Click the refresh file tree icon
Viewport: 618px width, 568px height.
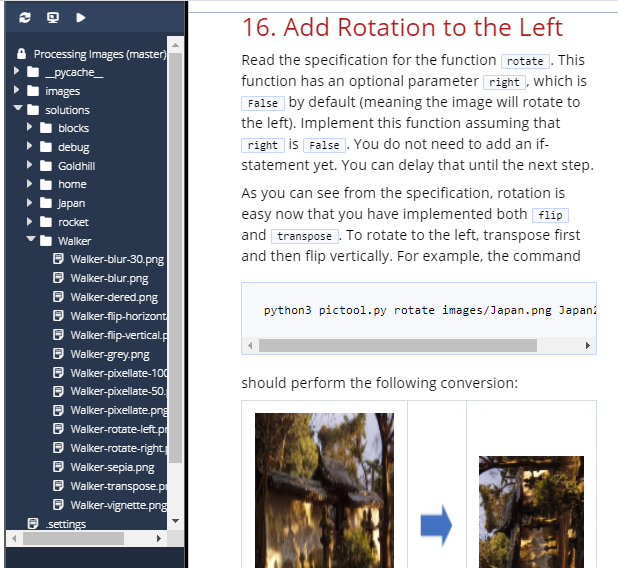coord(25,18)
